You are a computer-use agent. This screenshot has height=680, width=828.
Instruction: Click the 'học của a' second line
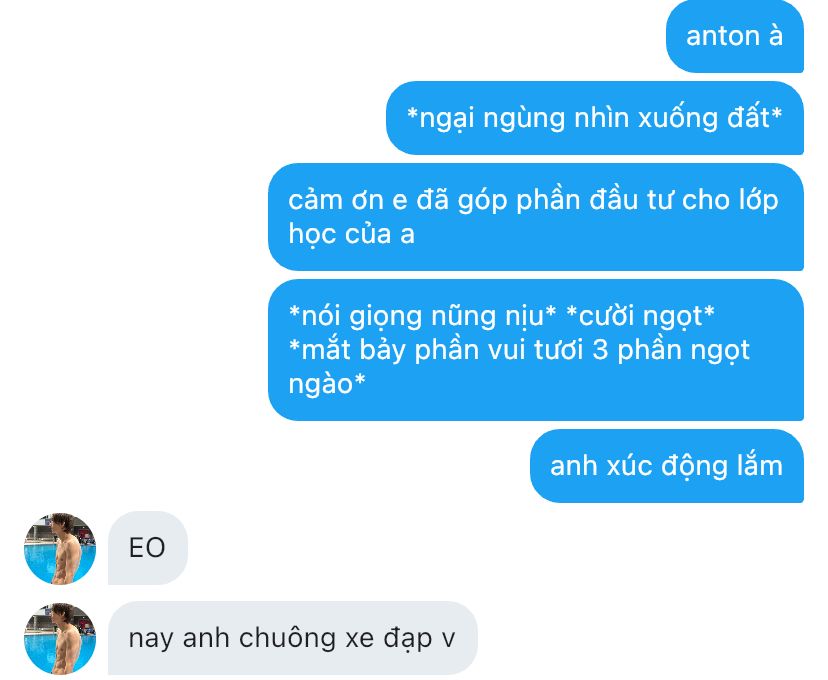point(351,234)
